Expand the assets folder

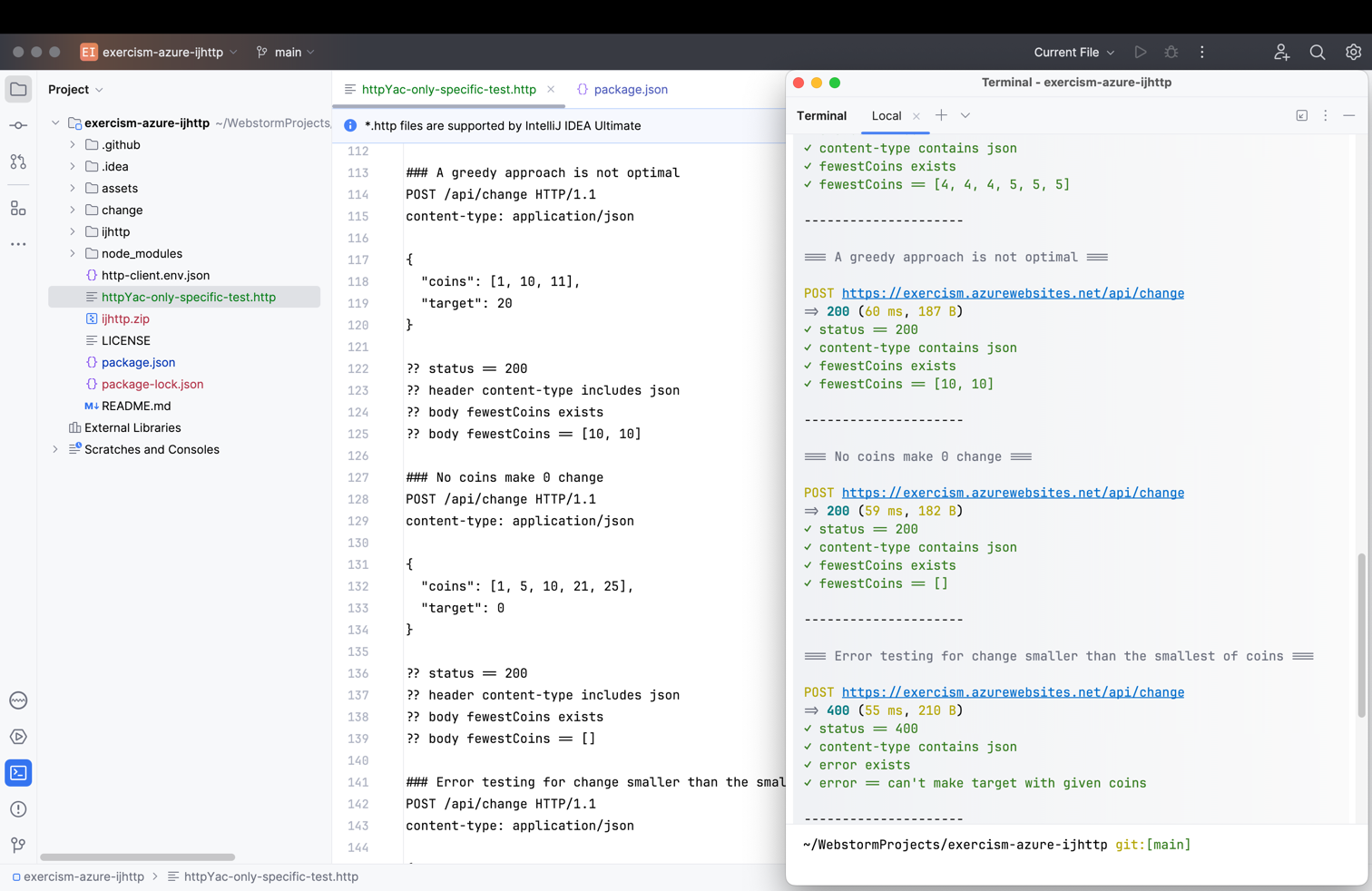73,188
